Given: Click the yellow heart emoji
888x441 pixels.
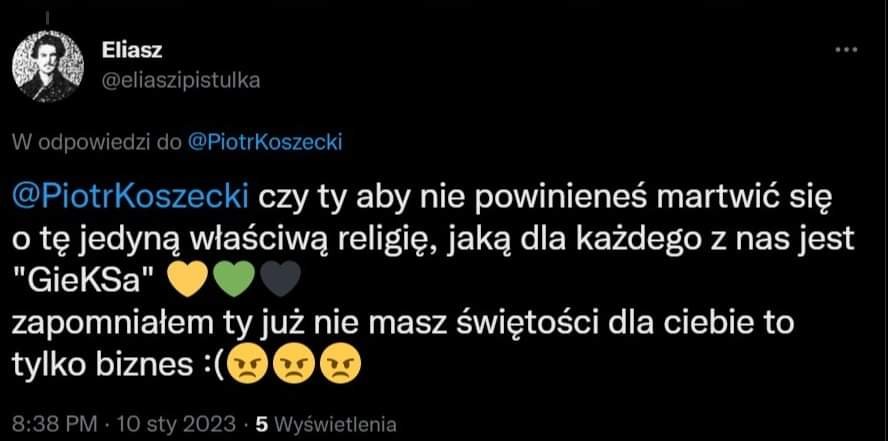Looking at the screenshot, I should click(x=187, y=281).
